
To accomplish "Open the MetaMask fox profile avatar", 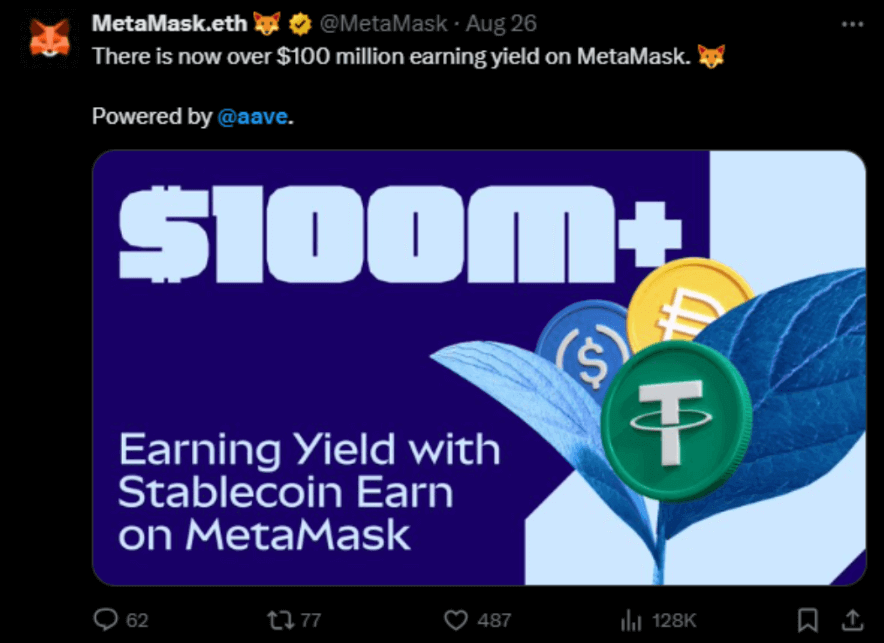I will (49, 39).
